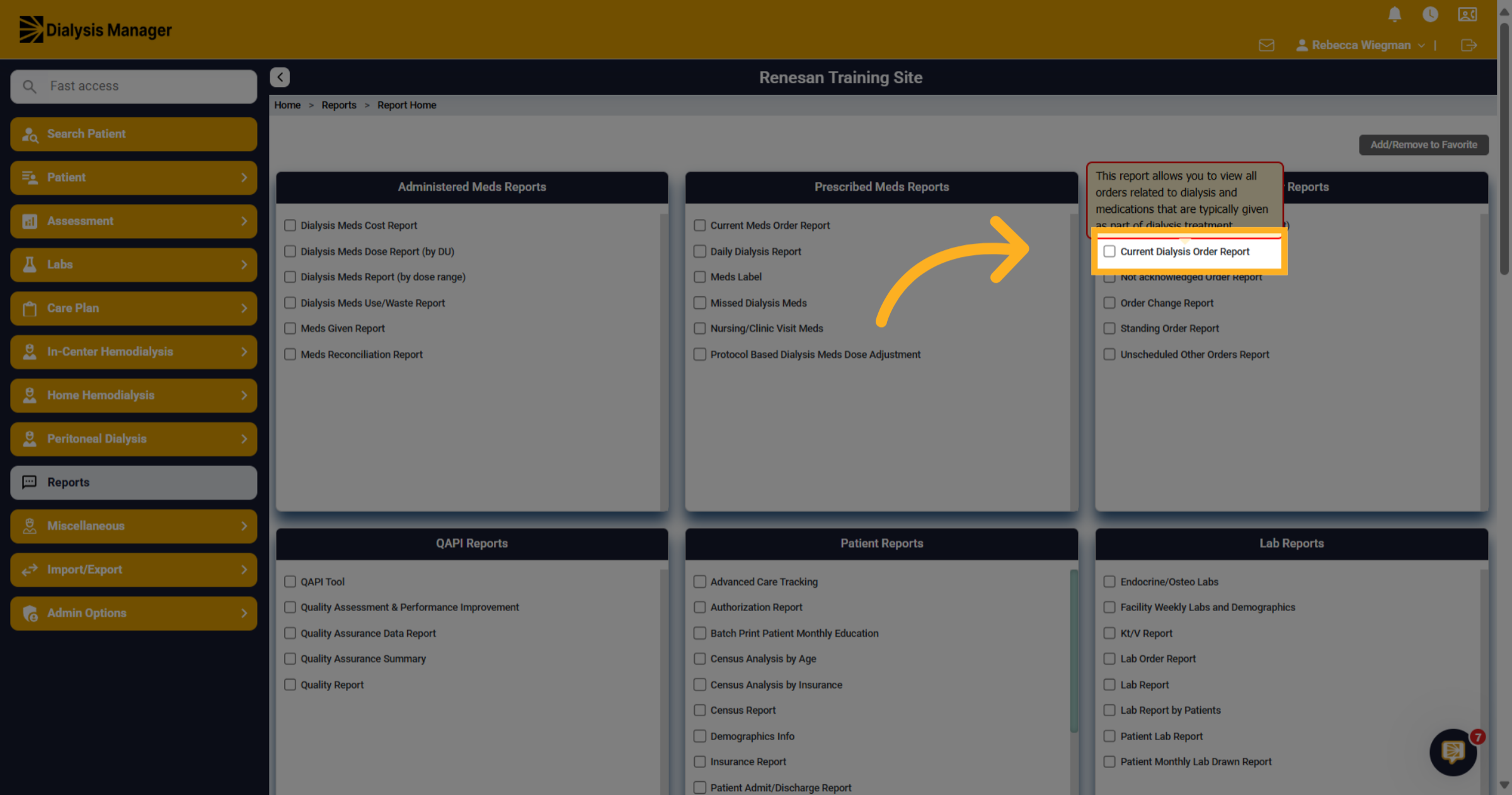
Task: Check the Current Dialysis Order Report box
Action: click(1109, 251)
